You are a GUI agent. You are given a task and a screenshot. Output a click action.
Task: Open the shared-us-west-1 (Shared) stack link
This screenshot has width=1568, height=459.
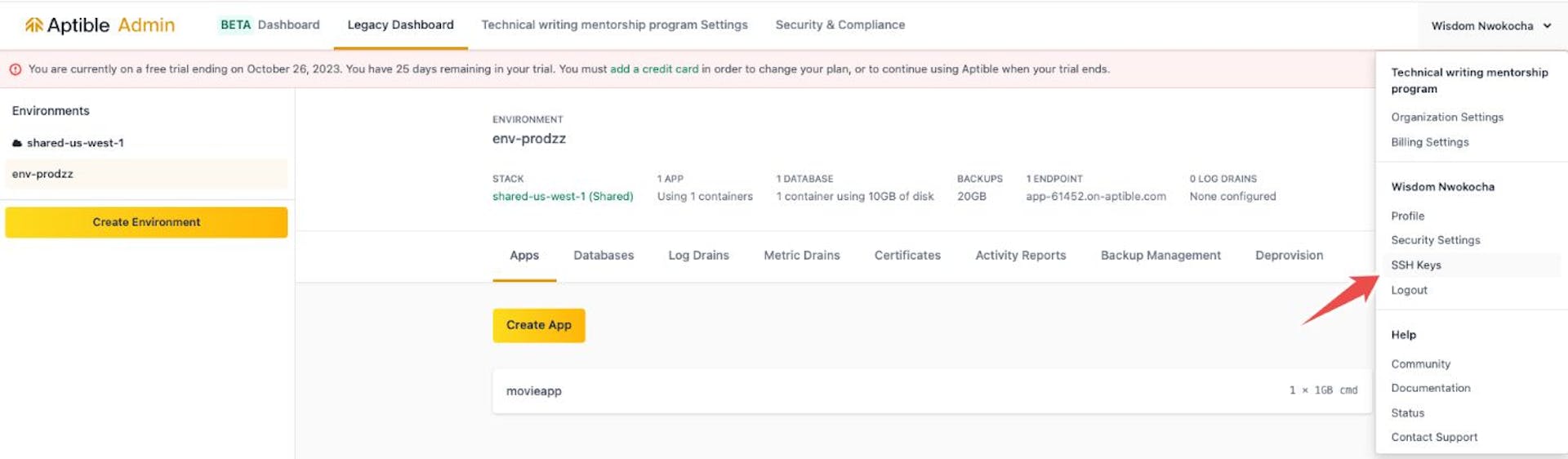pos(562,197)
